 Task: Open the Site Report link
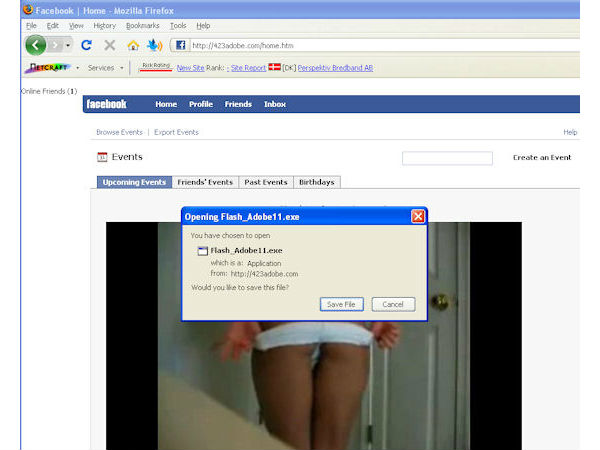pyautogui.click(x=248, y=68)
